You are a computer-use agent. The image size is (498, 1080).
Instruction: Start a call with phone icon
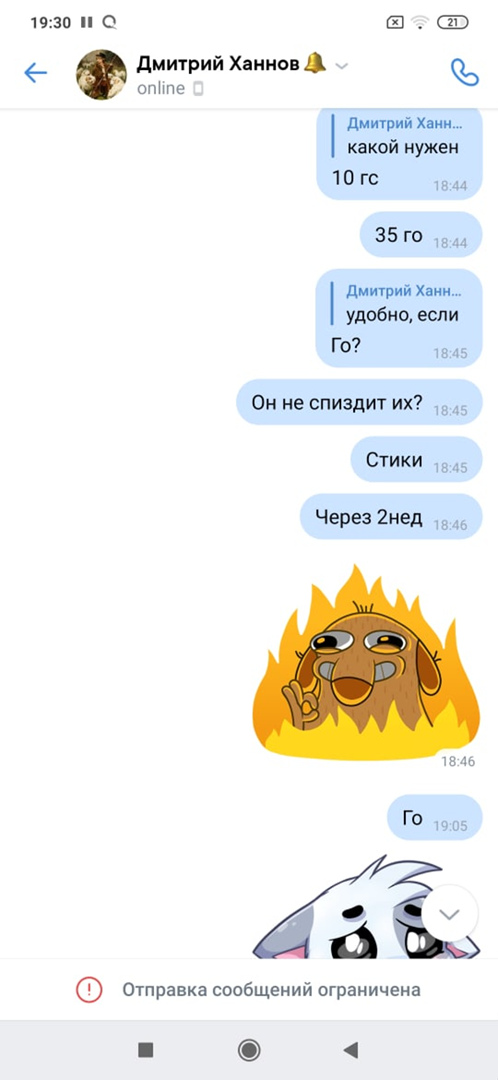click(x=464, y=72)
